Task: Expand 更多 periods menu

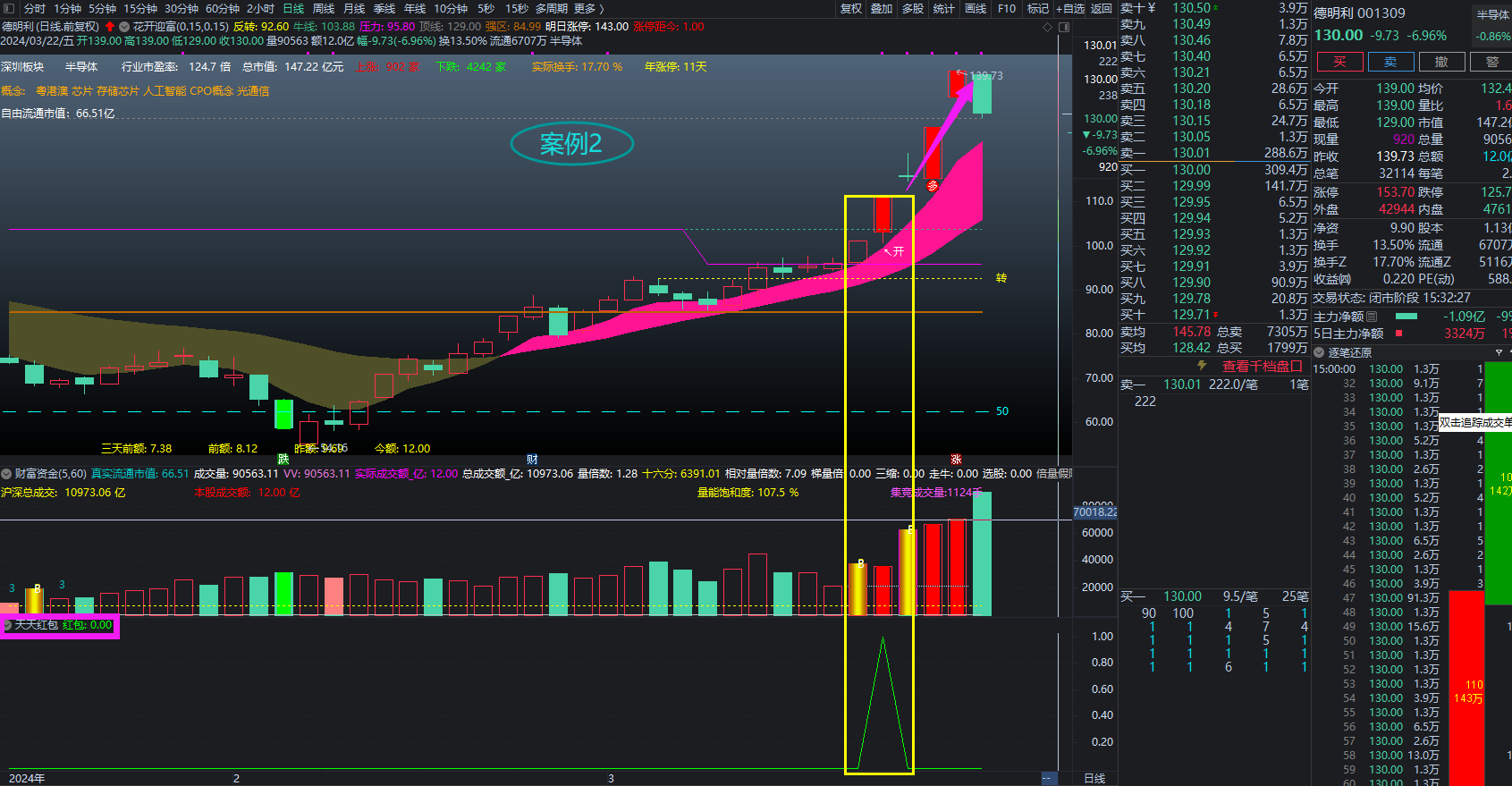Action: tap(588, 8)
